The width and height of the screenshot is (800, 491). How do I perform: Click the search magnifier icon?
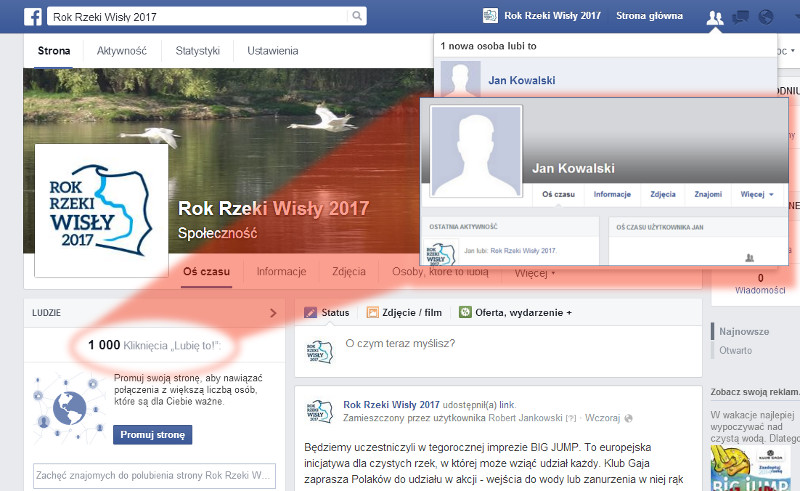357,16
